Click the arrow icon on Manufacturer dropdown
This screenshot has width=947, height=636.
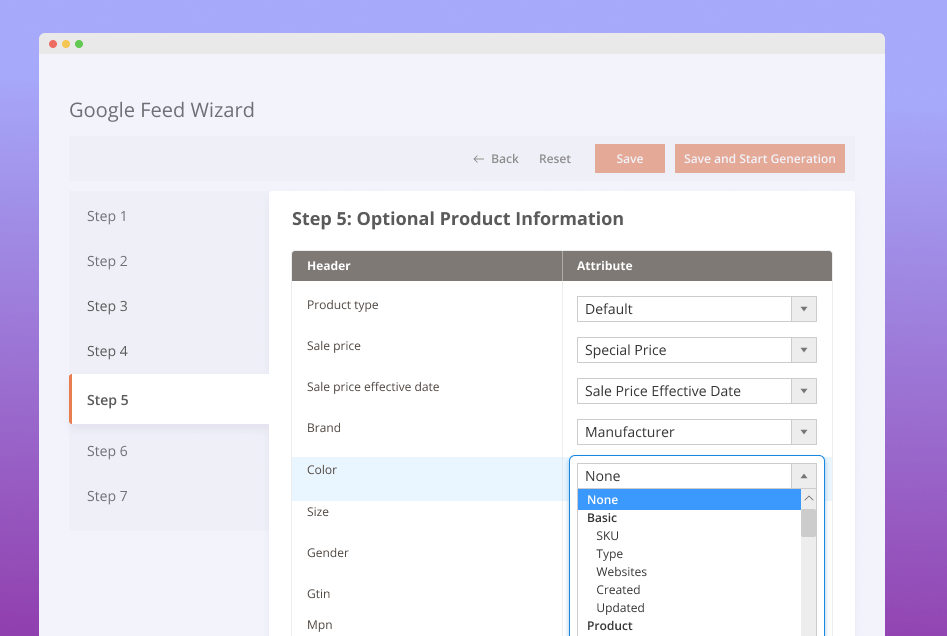tap(803, 431)
